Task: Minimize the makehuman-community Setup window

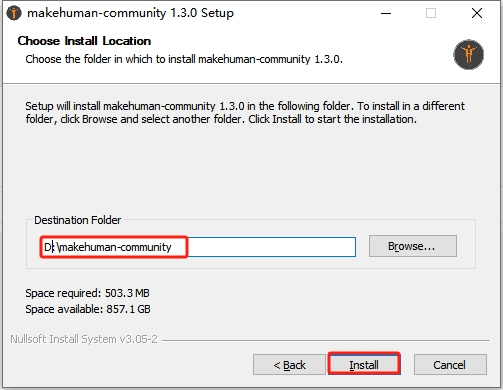Action: point(386,13)
